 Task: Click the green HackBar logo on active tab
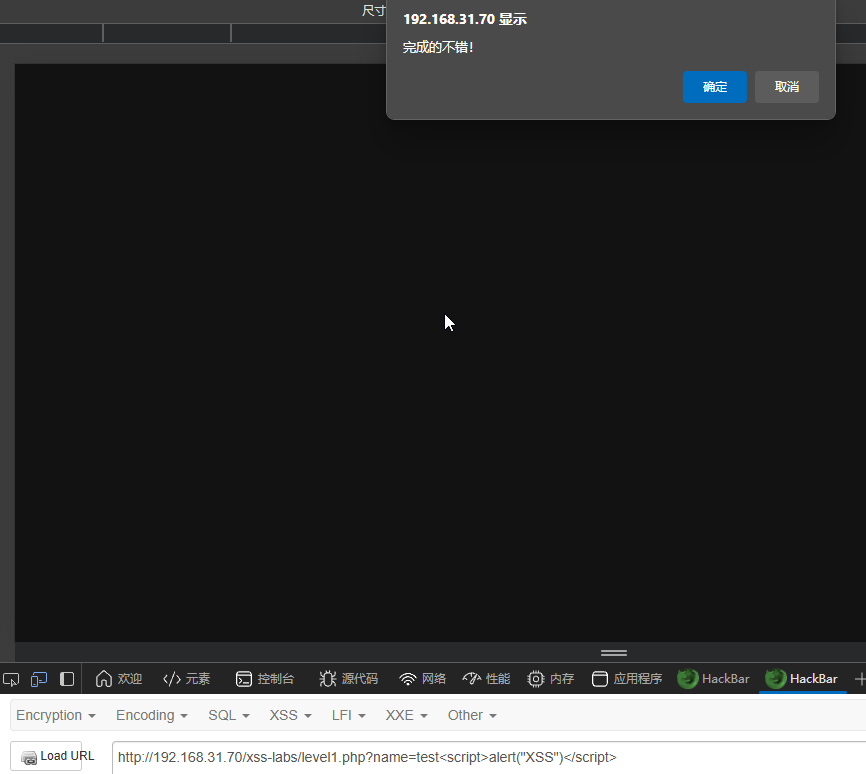[776, 679]
